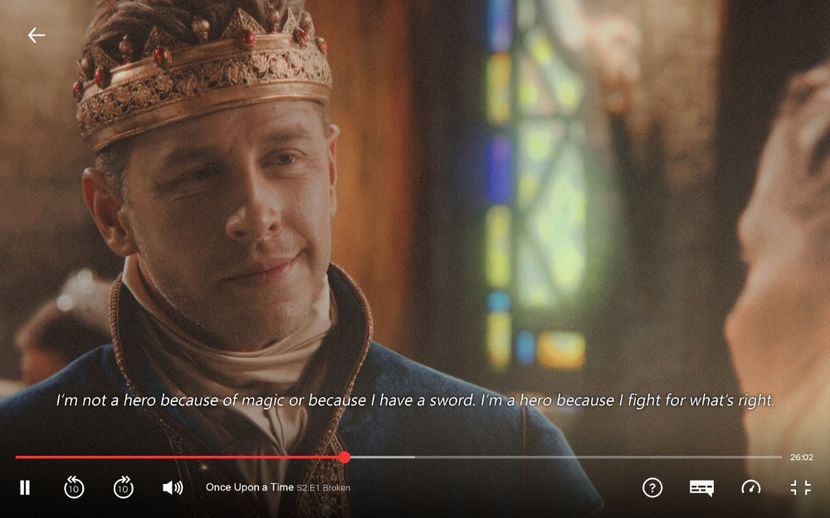The width and height of the screenshot is (830, 518).
Task: Click the S2:E1 Broken episode label
Action: pos(323,488)
